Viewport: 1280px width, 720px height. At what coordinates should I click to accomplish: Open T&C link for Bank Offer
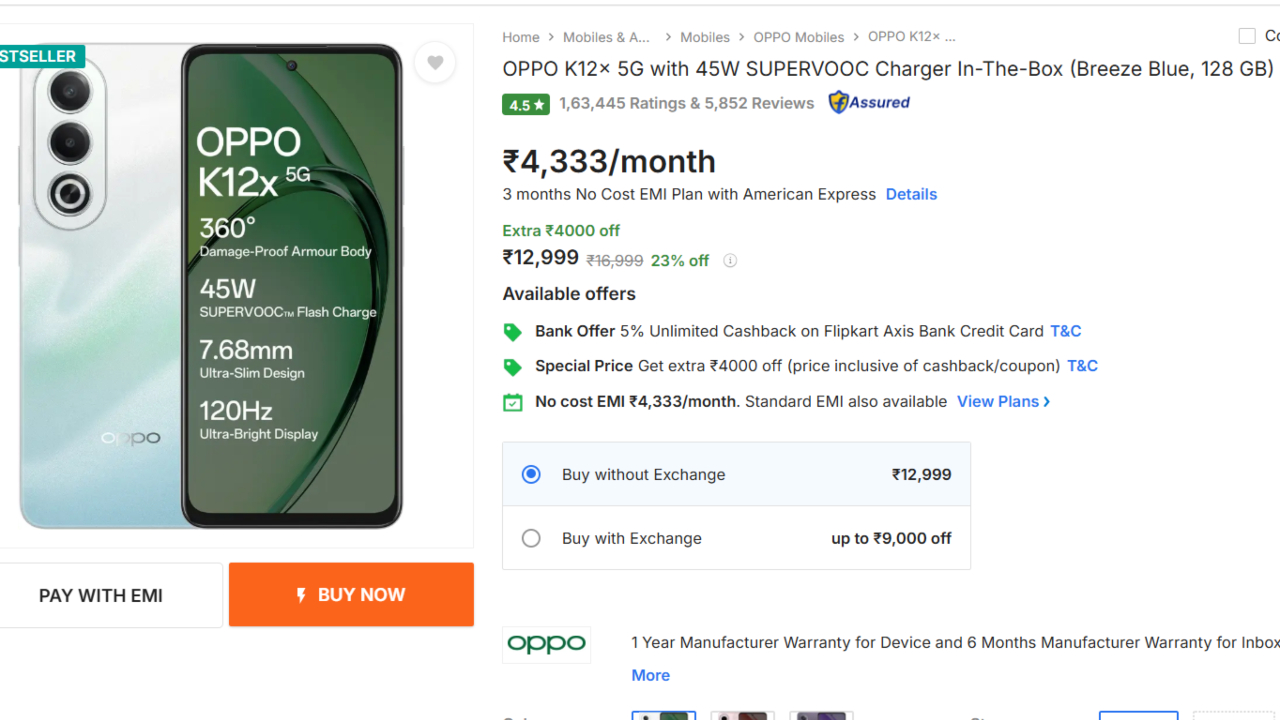point(1065,331)
